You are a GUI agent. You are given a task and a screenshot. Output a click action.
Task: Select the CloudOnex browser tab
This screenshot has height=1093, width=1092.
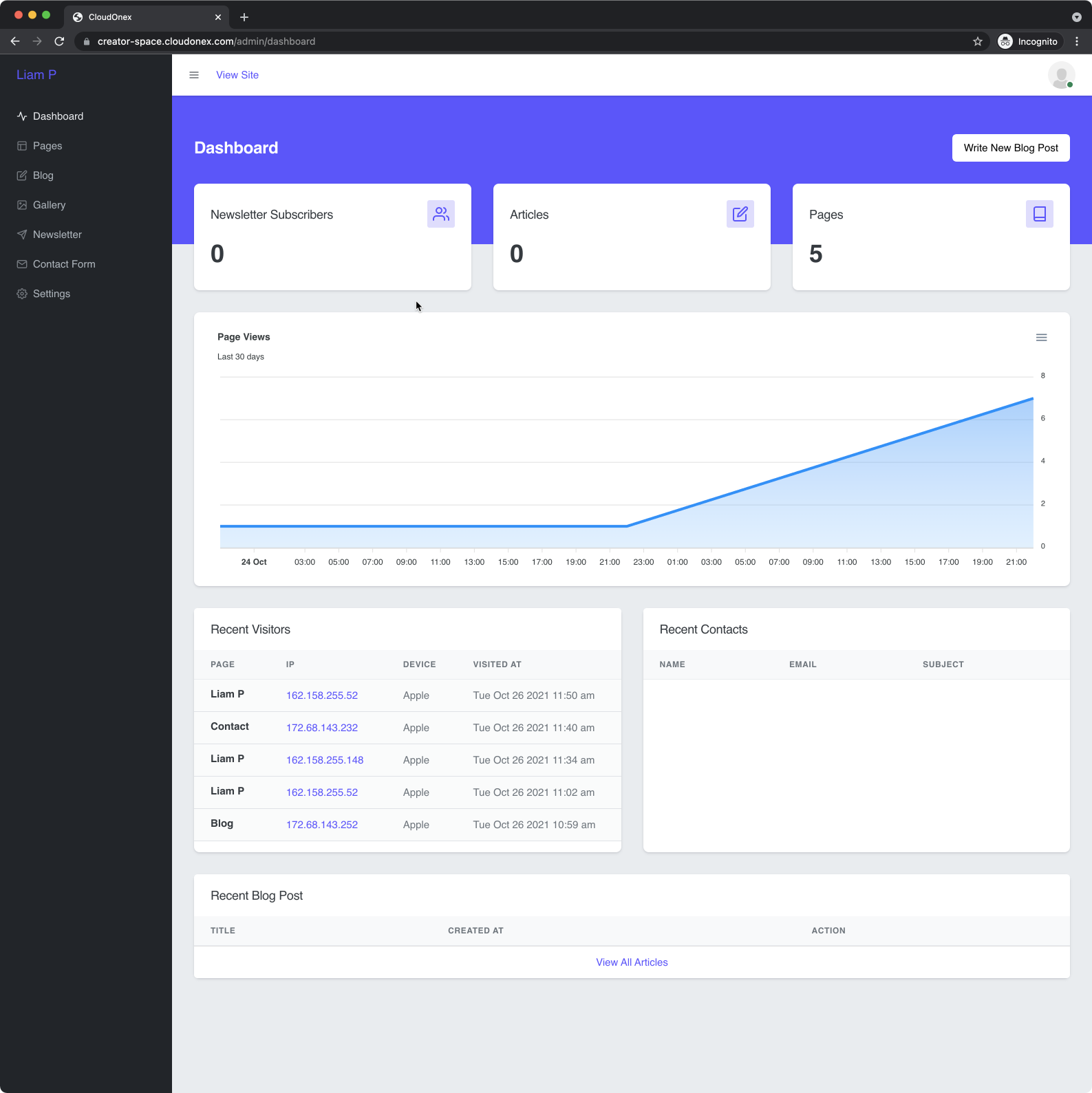tap(147, 17)
